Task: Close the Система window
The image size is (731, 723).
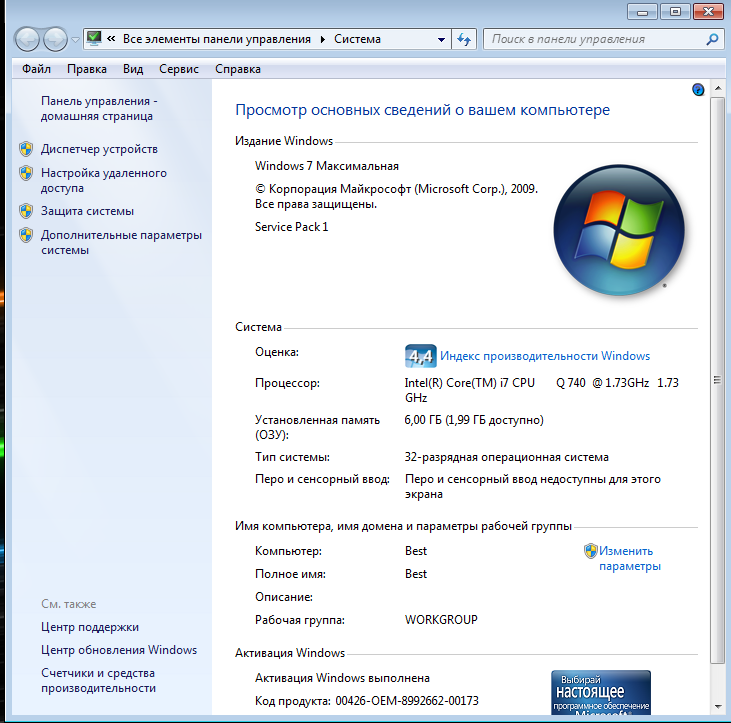Action: pos(708,12)
